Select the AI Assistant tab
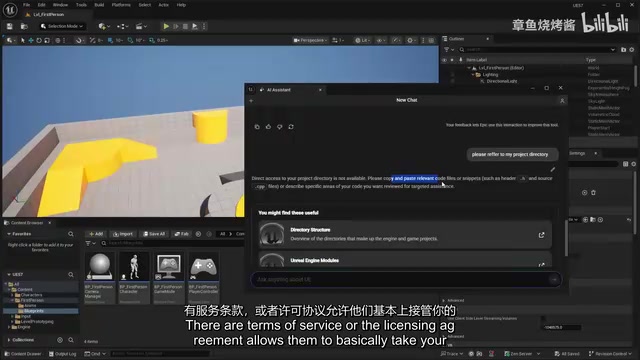This screenshot has height=360, width=640. [279, 90]
